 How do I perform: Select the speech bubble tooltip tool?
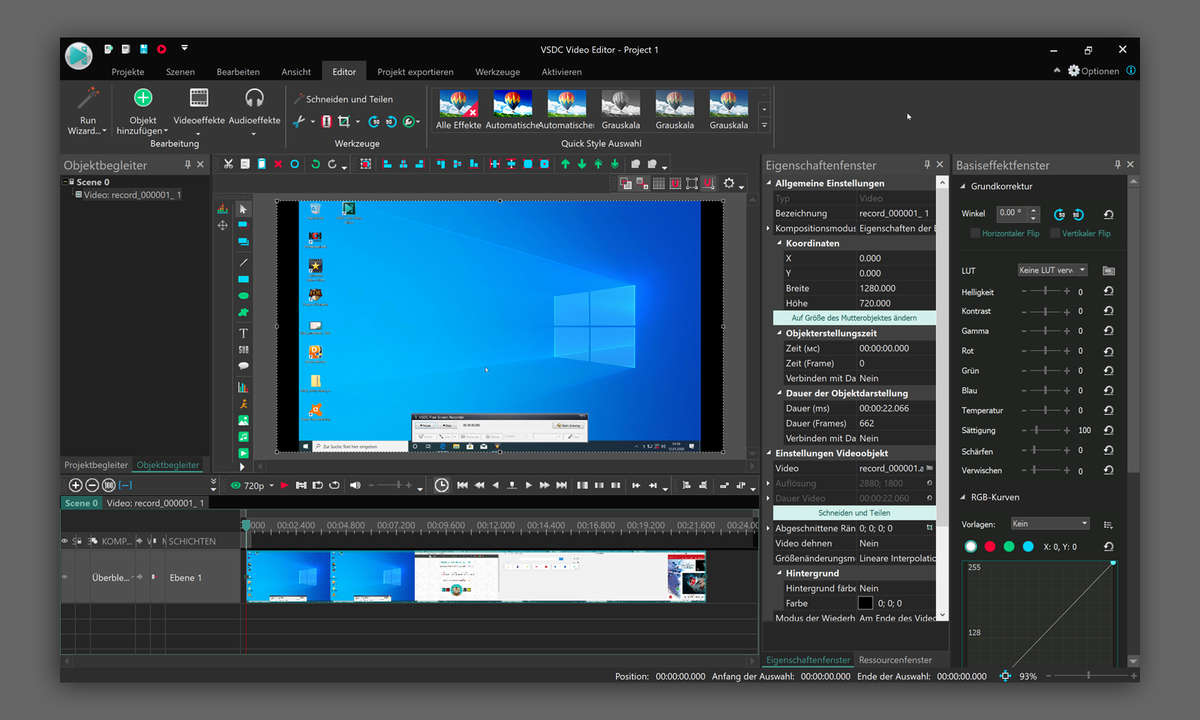[x=243, y=367]
